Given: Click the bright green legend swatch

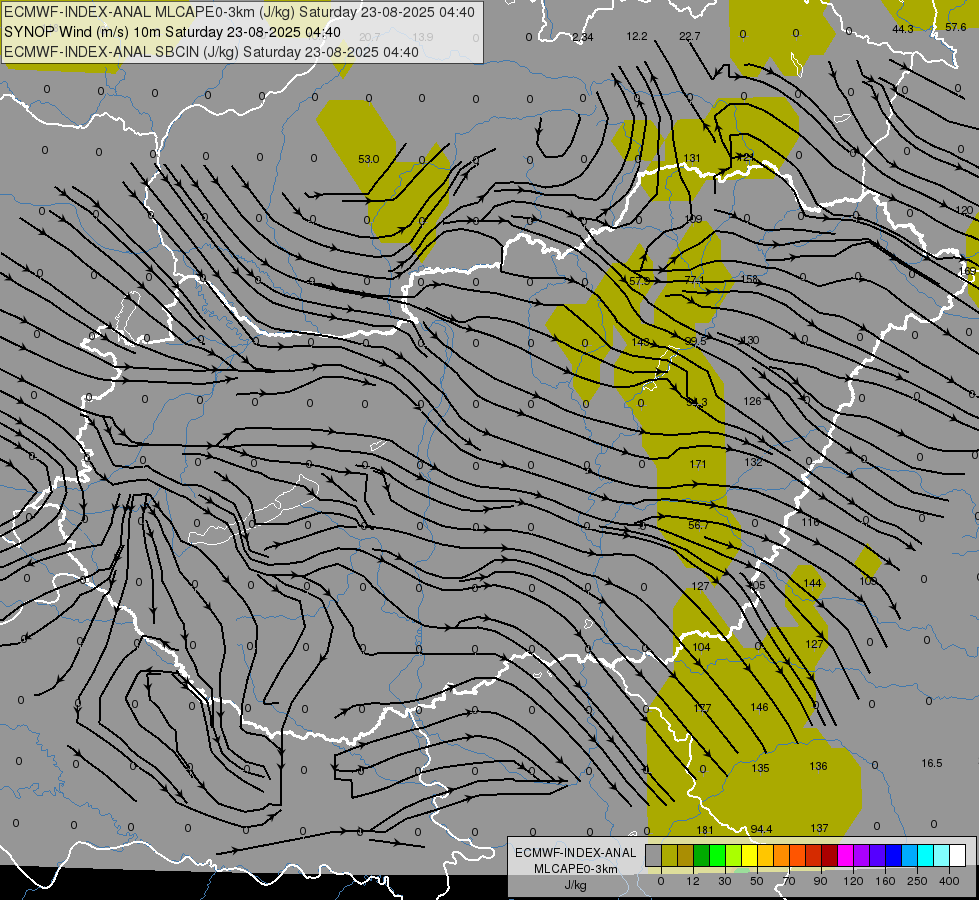Looking at the screenshot, I should [x=717, y=855].
